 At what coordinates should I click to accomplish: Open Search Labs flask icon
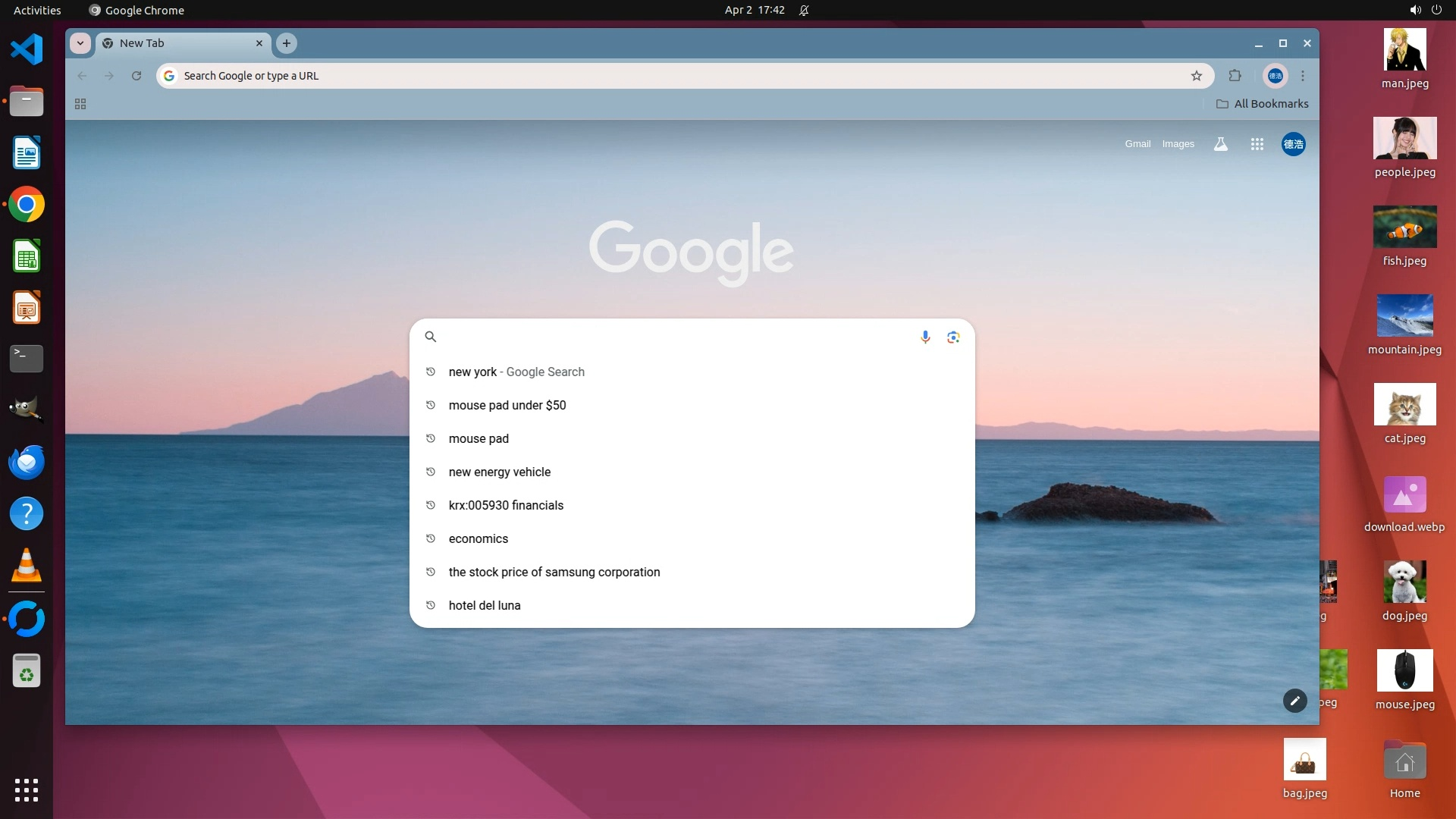pyautogui.click(x=1220, y=144)
